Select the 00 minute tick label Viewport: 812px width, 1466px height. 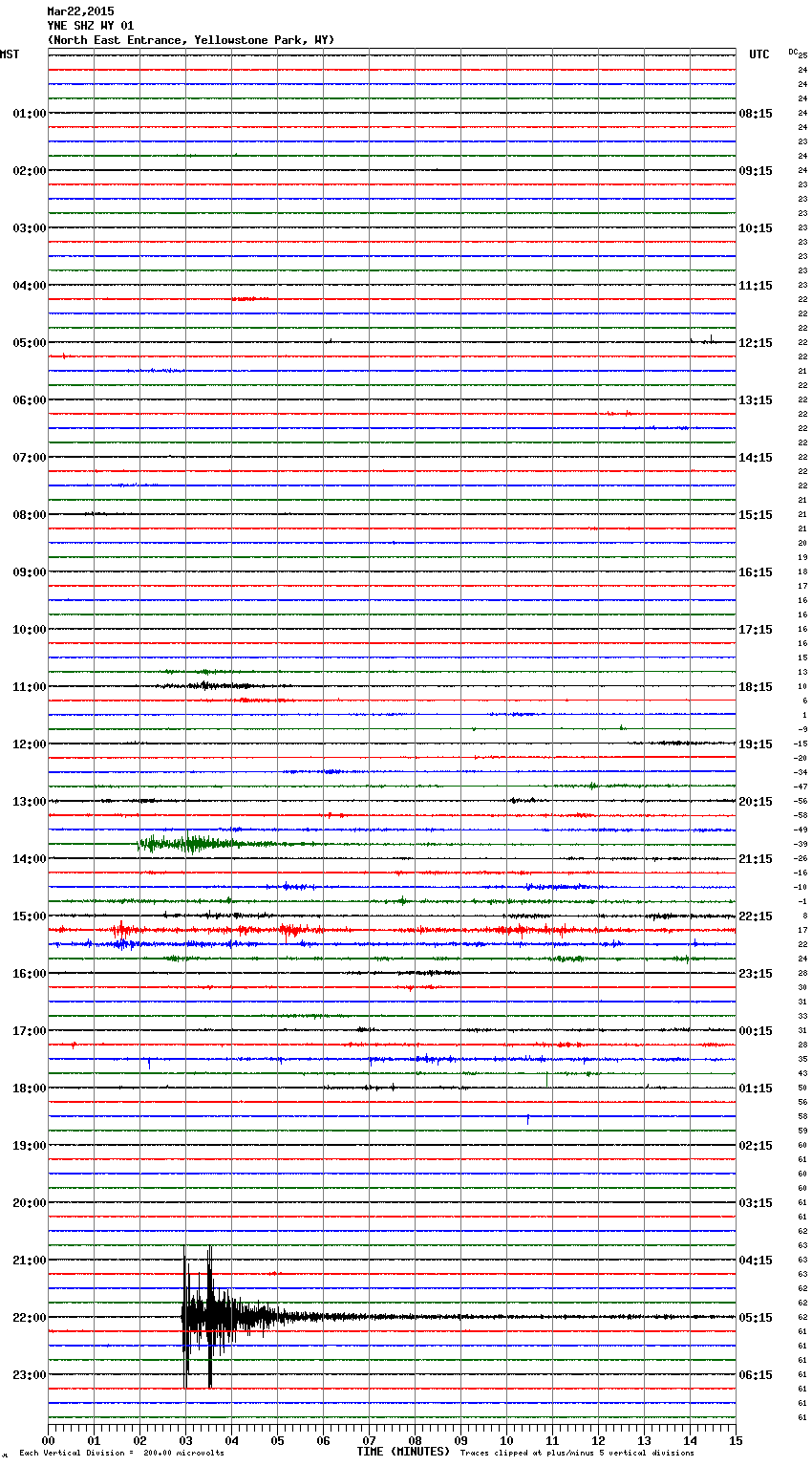(48, 1440)
